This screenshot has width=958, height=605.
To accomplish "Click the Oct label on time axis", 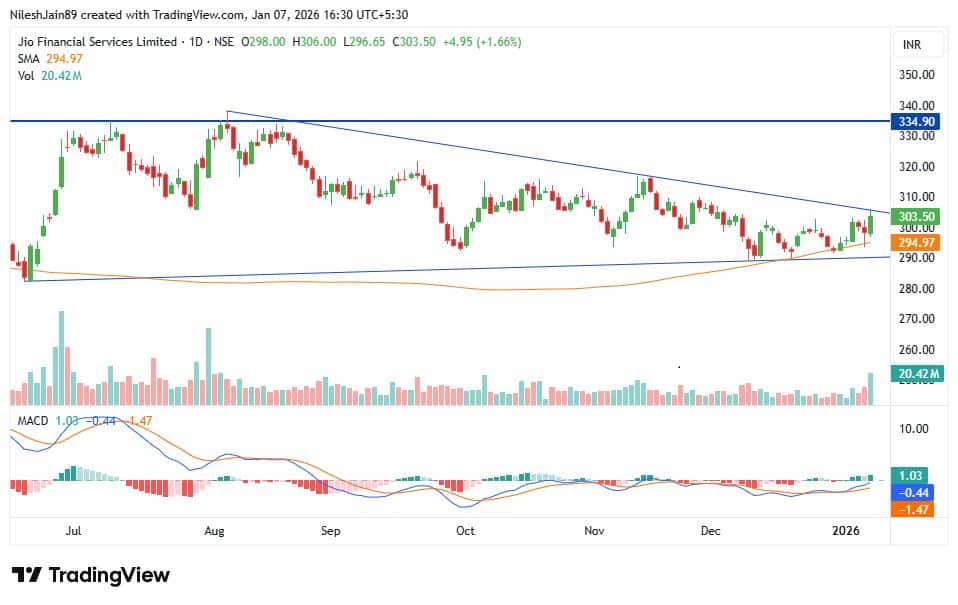I will (466, 530).
